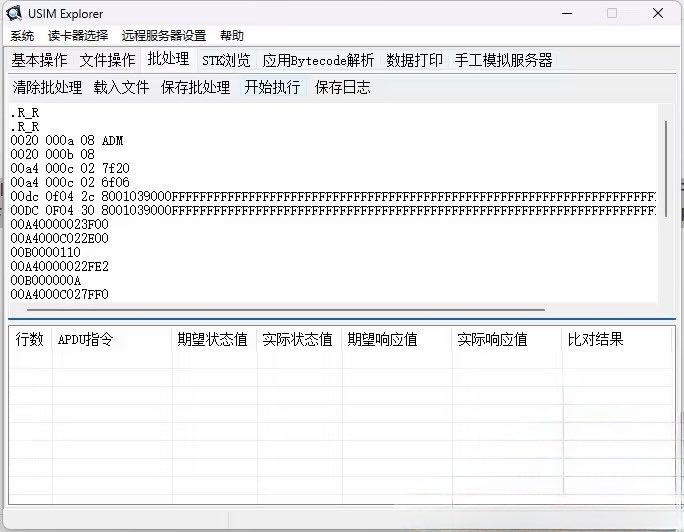Select the 批处理 tab
This screenshot has height=532, width=684.
point(168,59)
